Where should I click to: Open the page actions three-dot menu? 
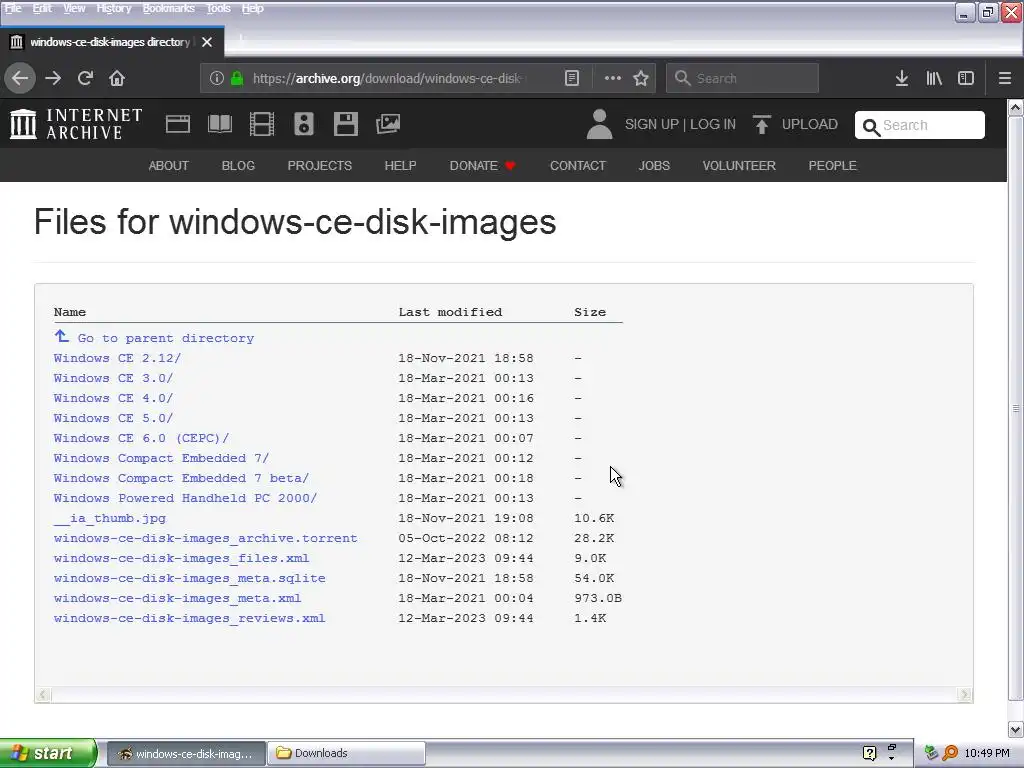click(613, 78)
